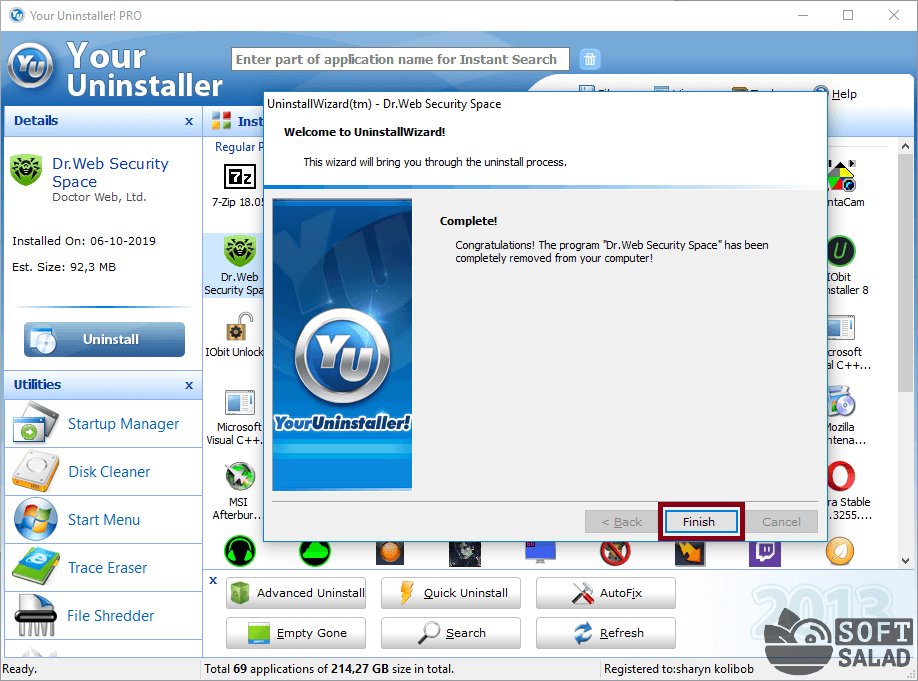Click the Finish button in the wizard
Viewport: 918px width, 681px height.
(699, 522)
